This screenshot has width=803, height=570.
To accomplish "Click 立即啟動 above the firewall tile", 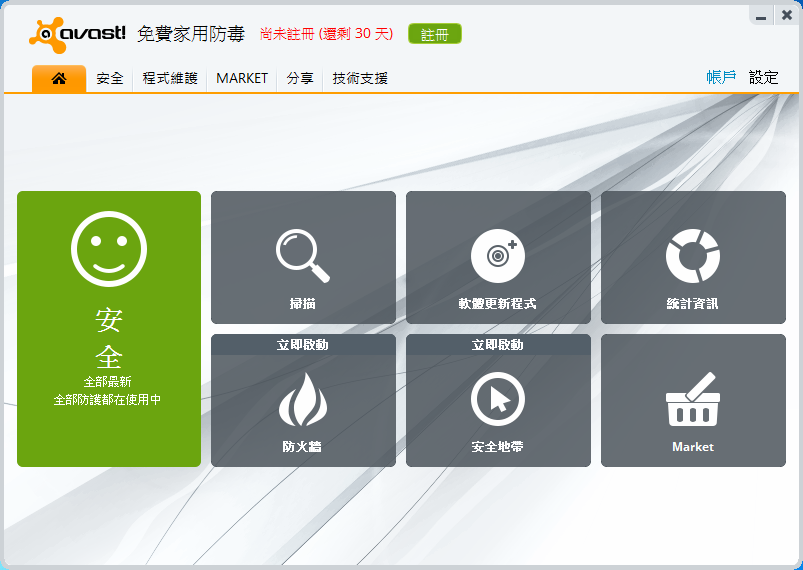I will [x=303, y=345].
